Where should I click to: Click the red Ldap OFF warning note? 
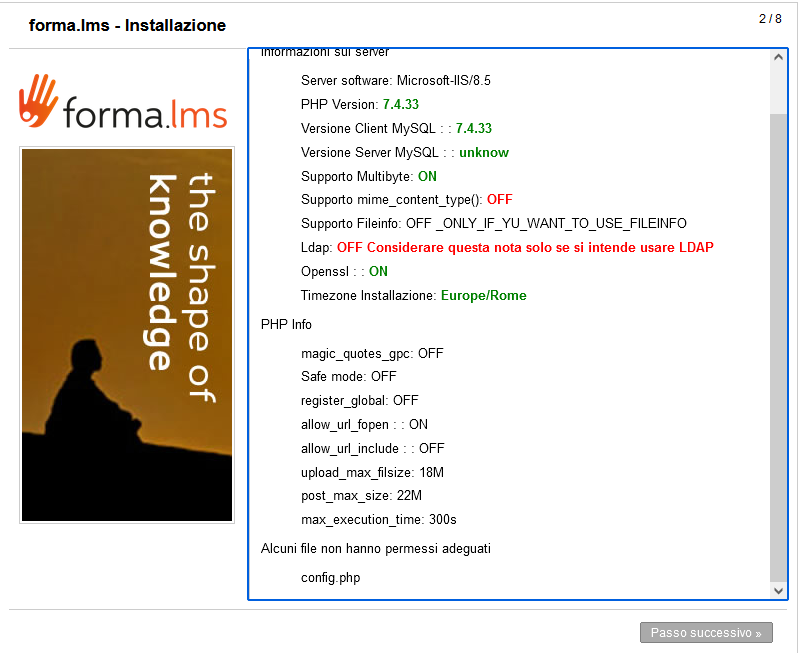click(x=525, y=247)
